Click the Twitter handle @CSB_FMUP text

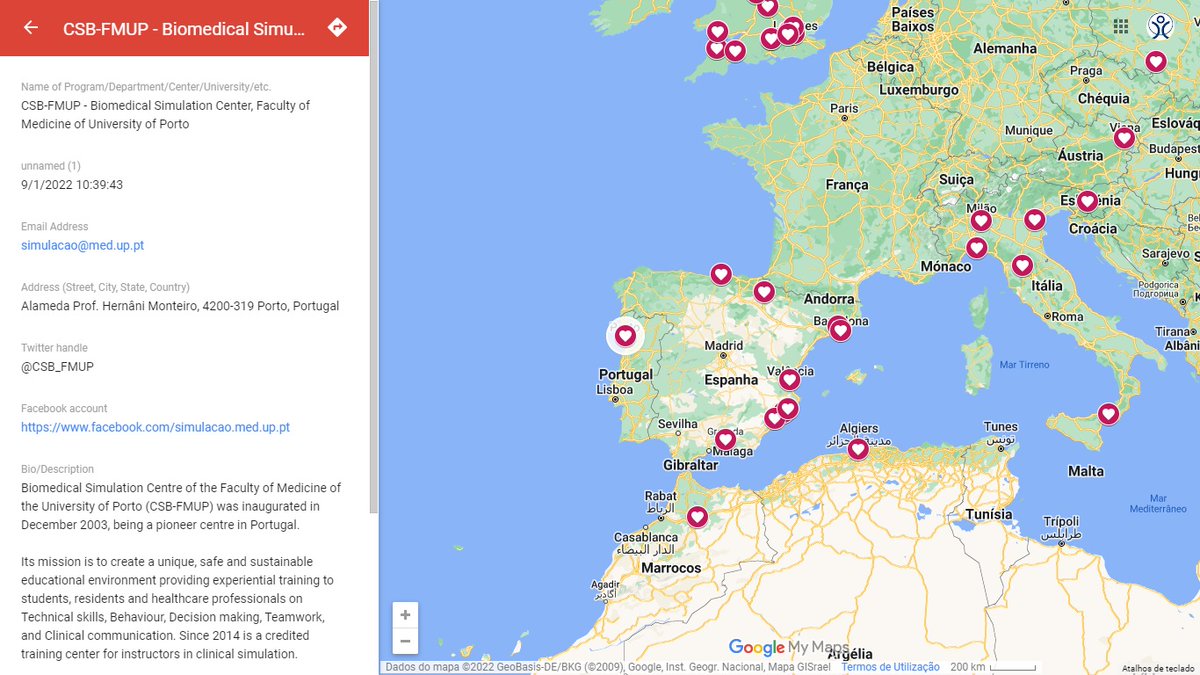click(57, 367)
